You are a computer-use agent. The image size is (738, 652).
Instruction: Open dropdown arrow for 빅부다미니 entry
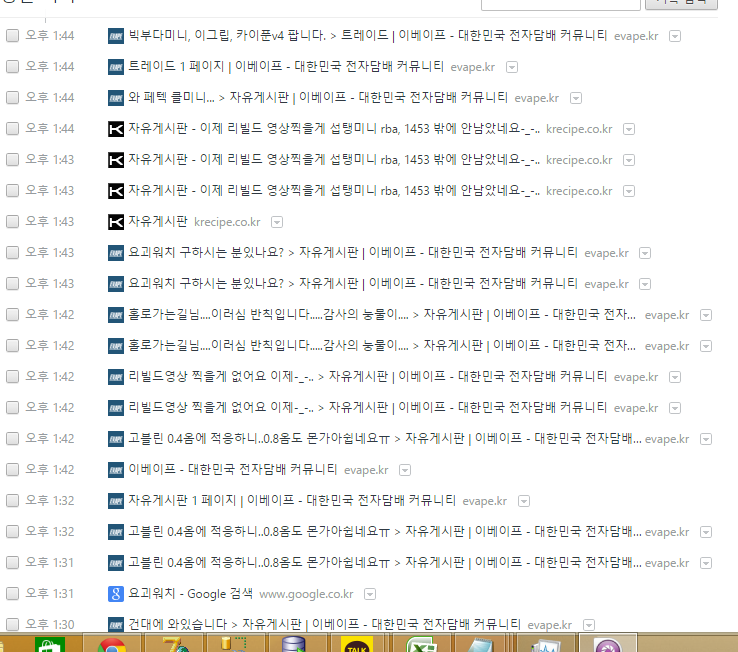pos(675,36)
